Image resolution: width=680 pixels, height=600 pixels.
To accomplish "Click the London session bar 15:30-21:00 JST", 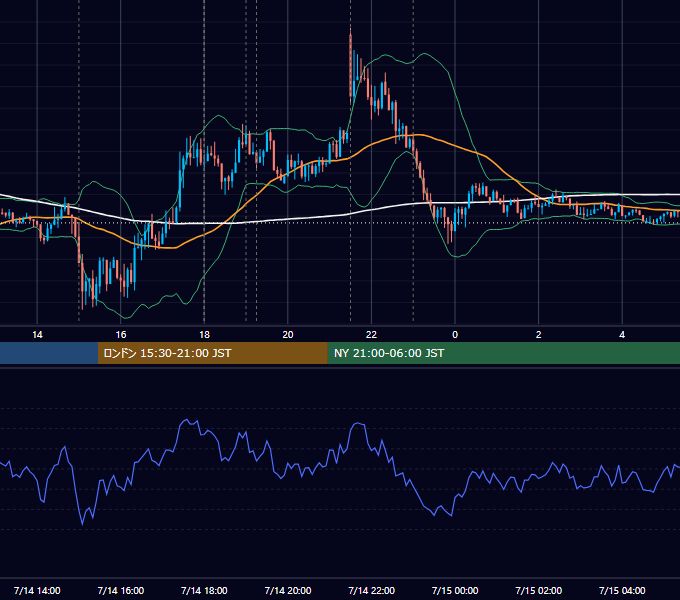I will [212, 353].
